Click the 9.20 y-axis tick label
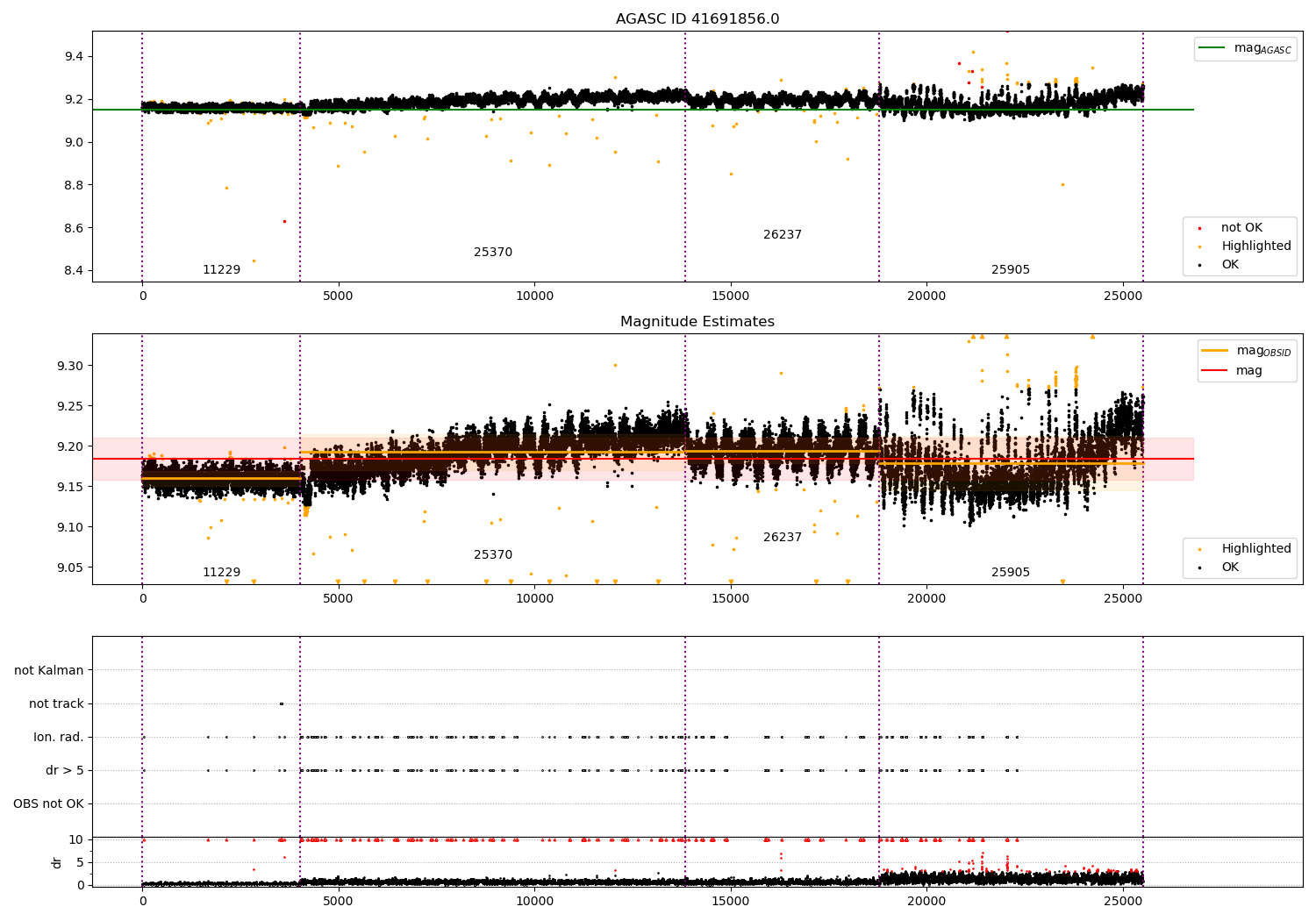This screenshot has width=1316, height=921. click(x=70, y=446)
